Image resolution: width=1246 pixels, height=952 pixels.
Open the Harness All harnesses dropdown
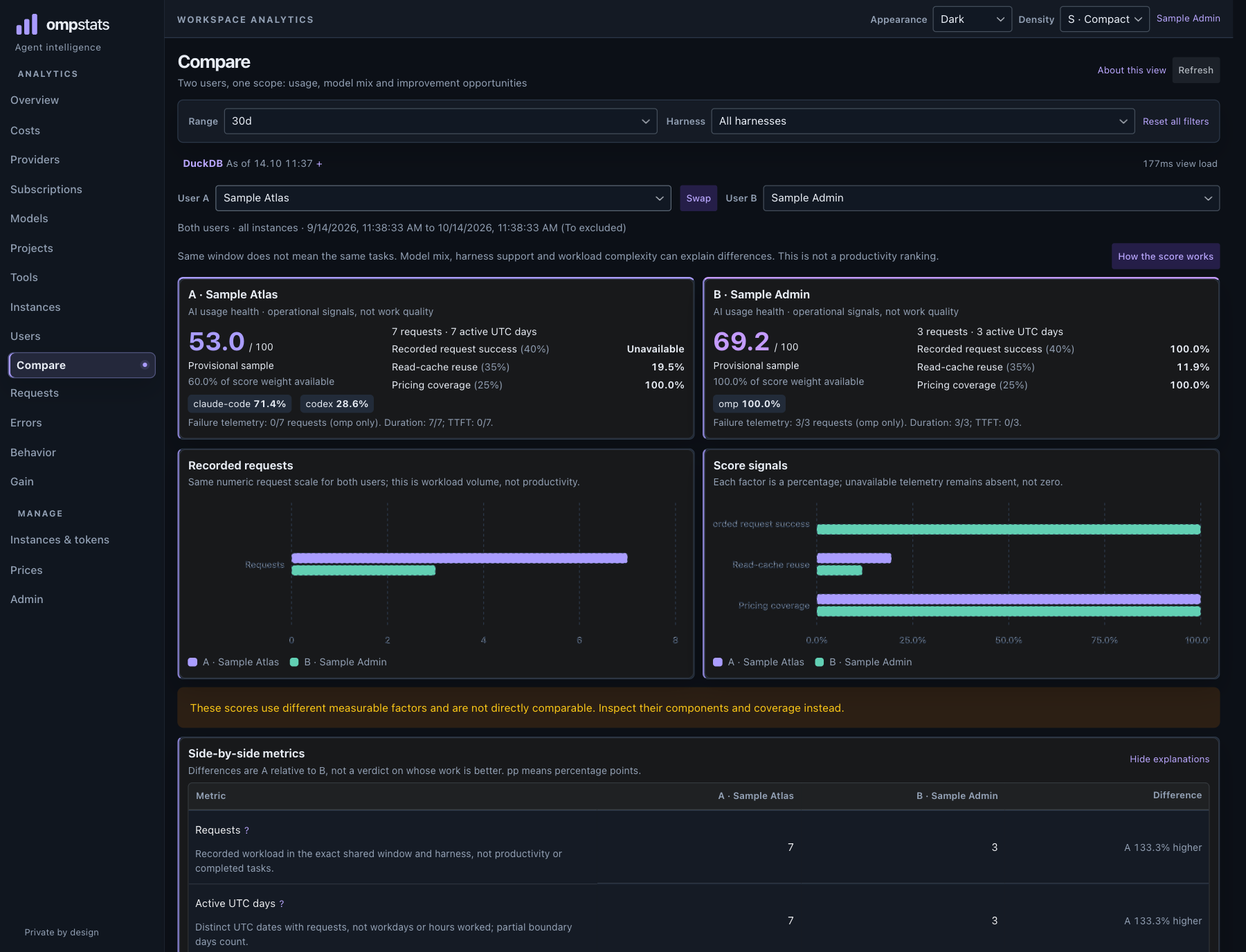[923, 121]
